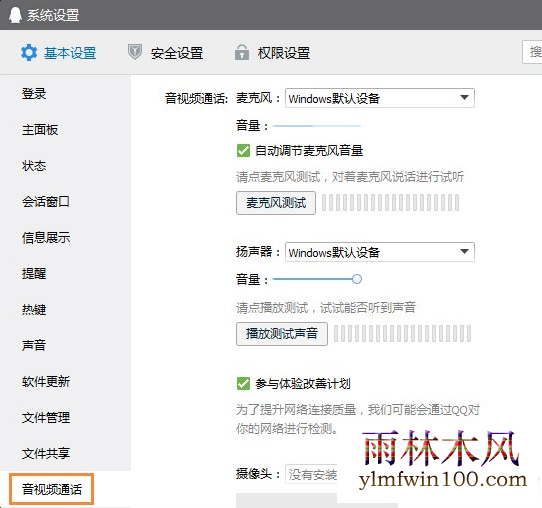Select 热键 in the sidebar

pos(34,309)
